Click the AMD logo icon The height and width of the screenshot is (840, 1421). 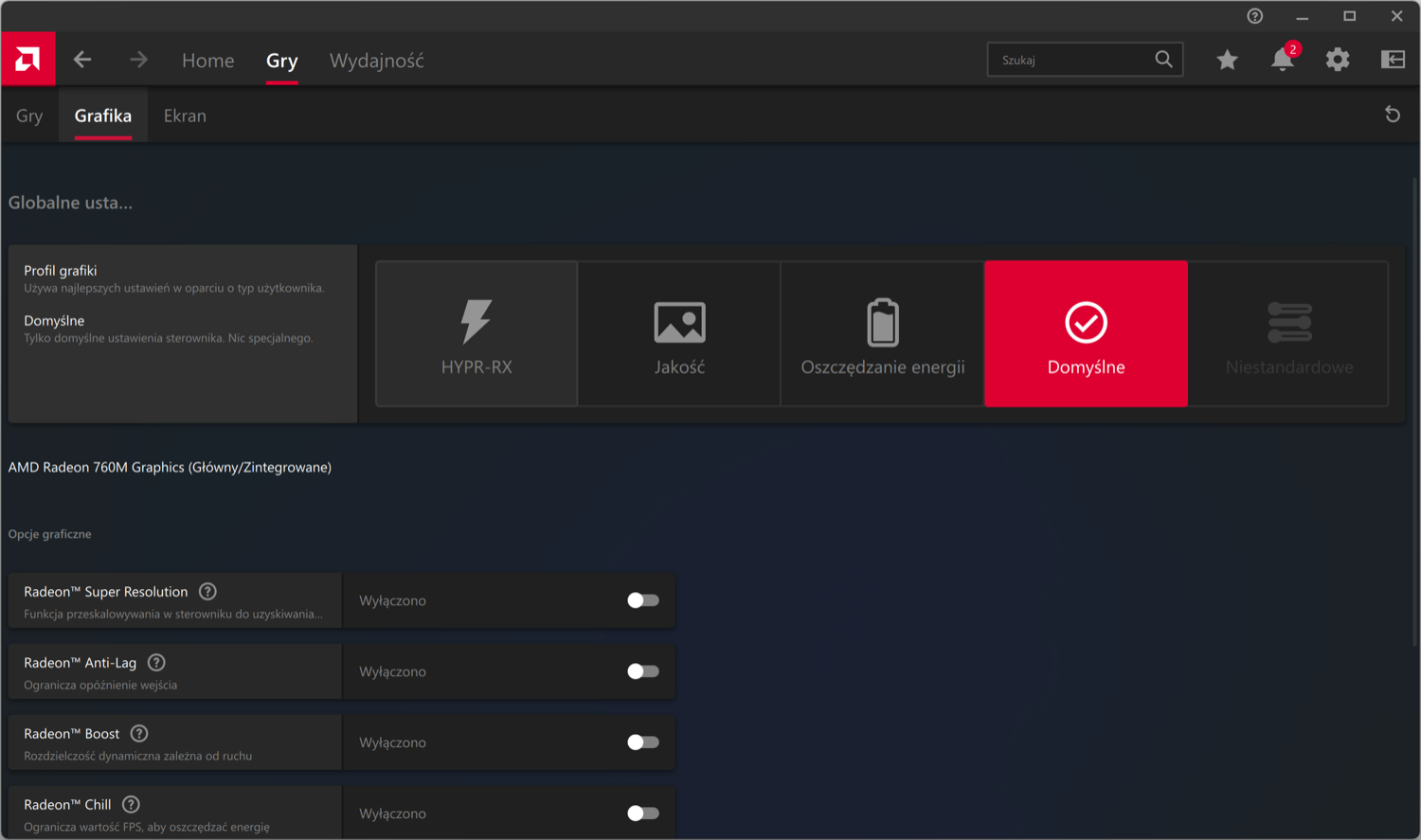(x=28, y=60)
